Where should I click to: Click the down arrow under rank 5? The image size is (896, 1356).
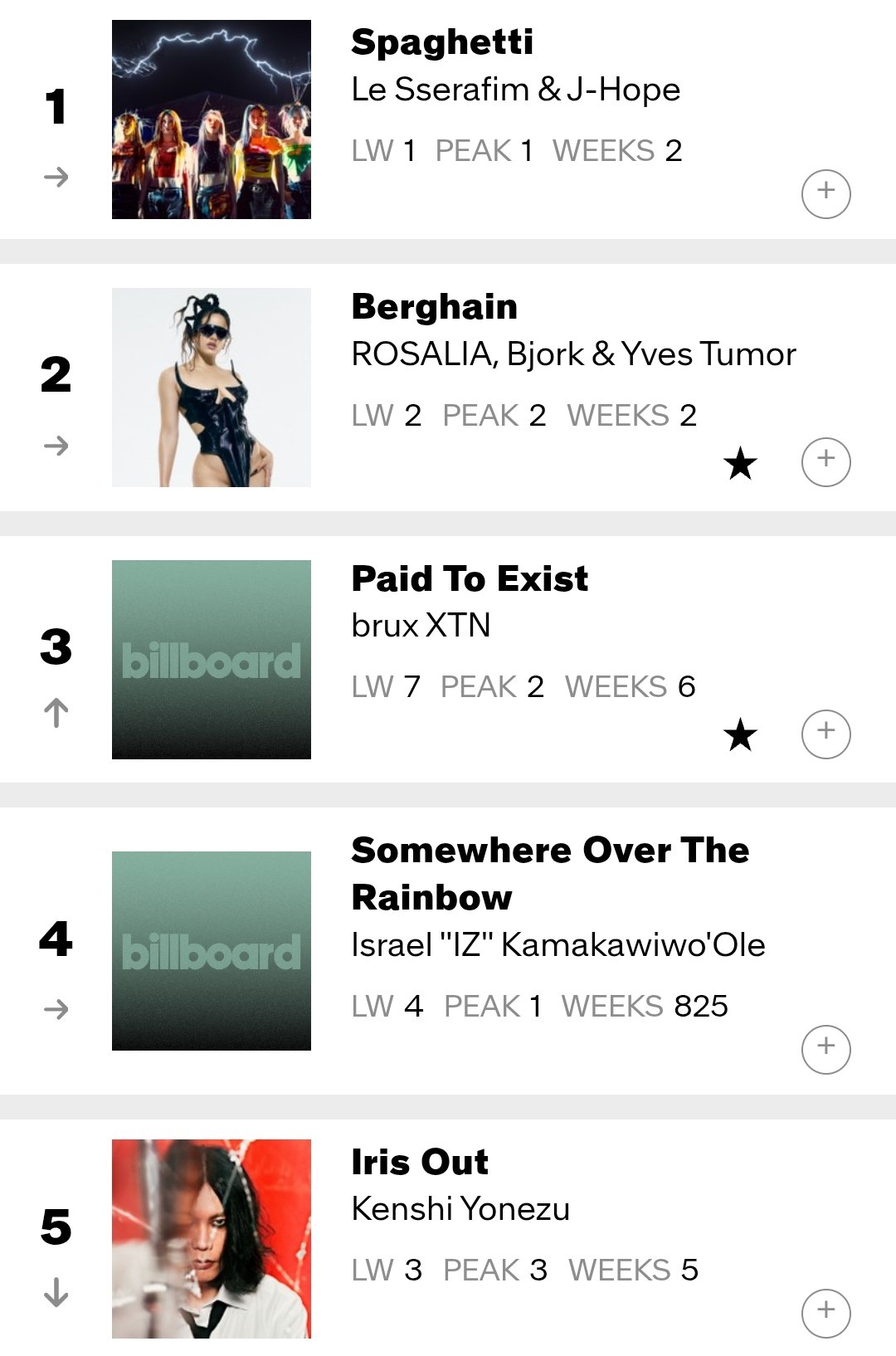56,1292
